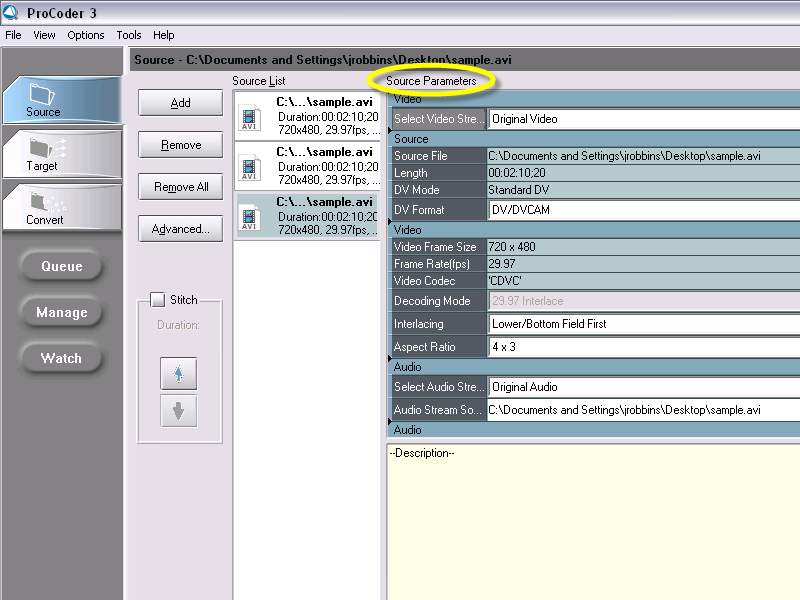Image resolution: width=800 pixels, height=600 pixels.
Task: Click the Interlacing parameter label
Action: click(438, 324)
